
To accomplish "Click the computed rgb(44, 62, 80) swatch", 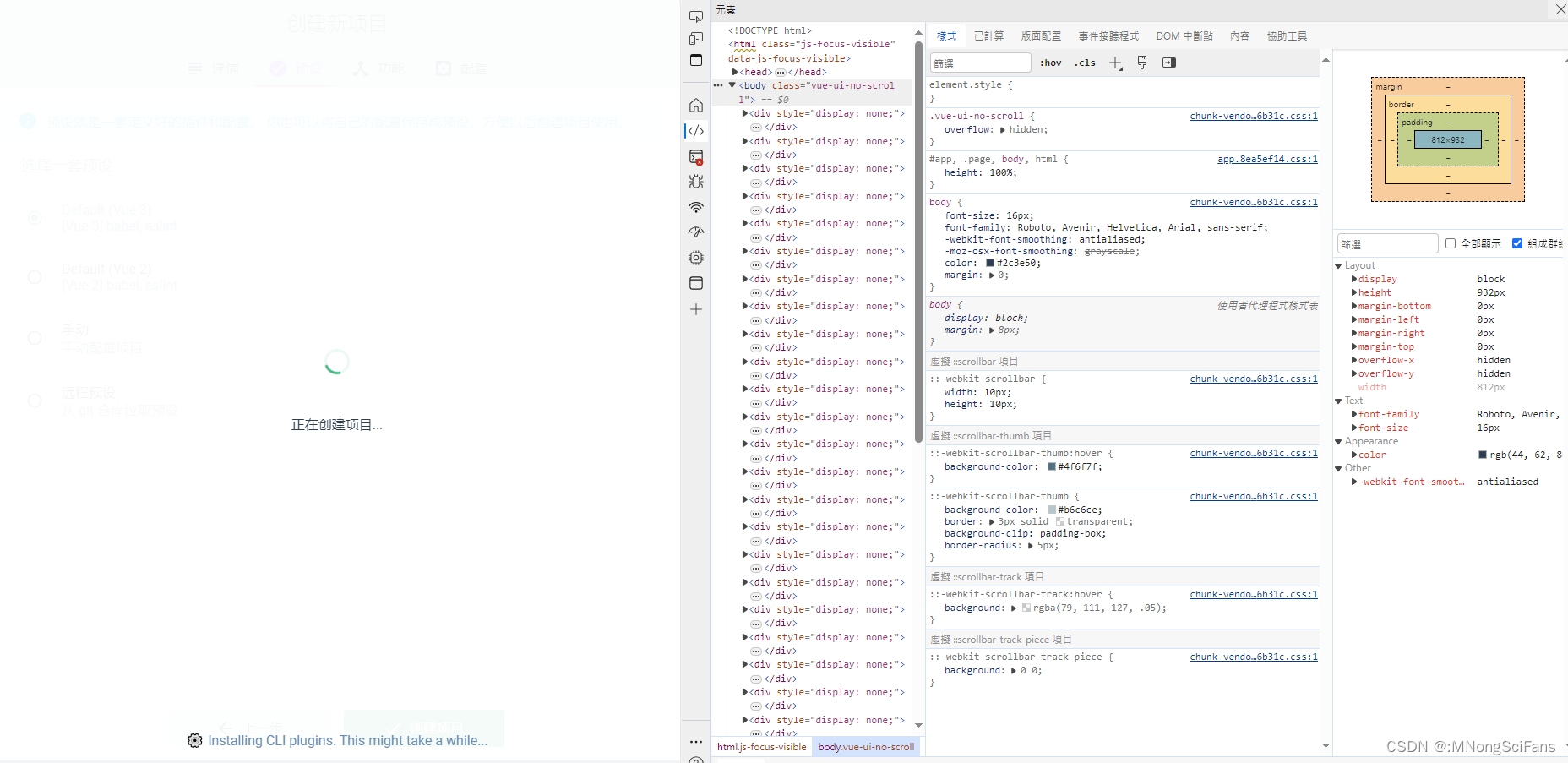I will (x=1483, y=455).
